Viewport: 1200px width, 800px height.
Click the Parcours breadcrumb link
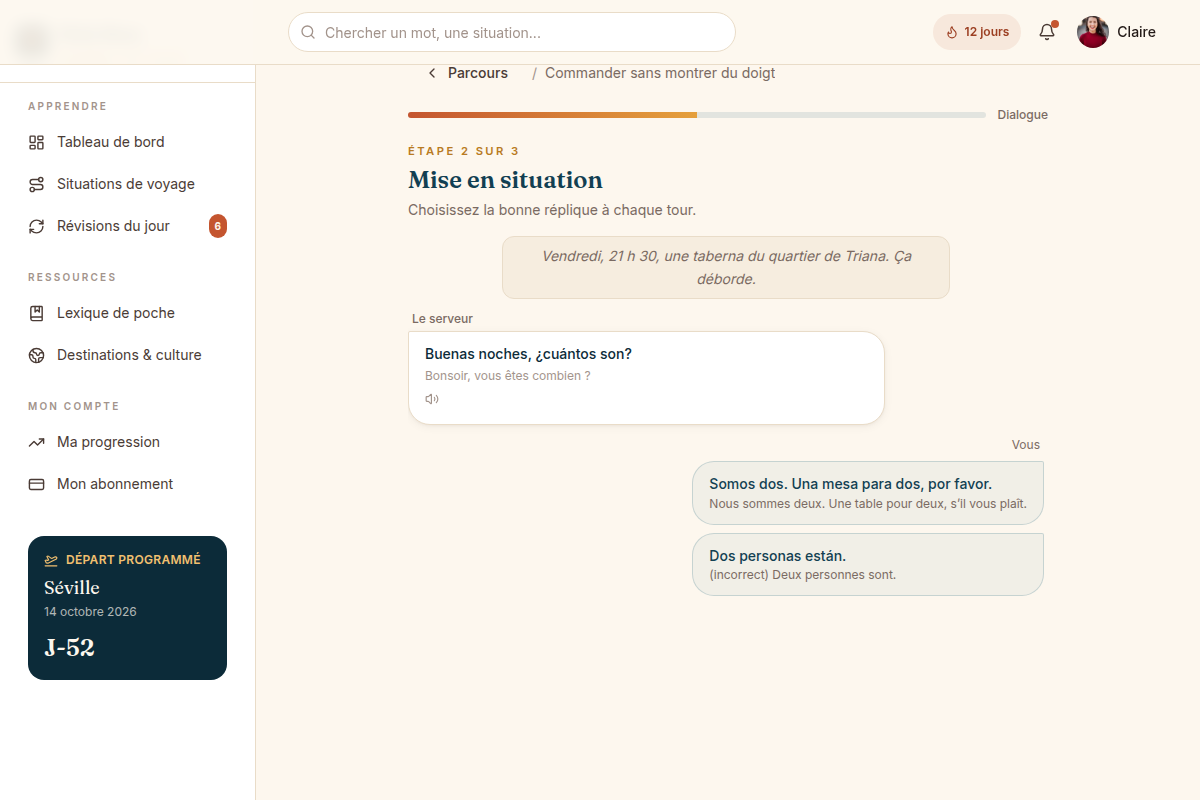click(x=478, y=73)
